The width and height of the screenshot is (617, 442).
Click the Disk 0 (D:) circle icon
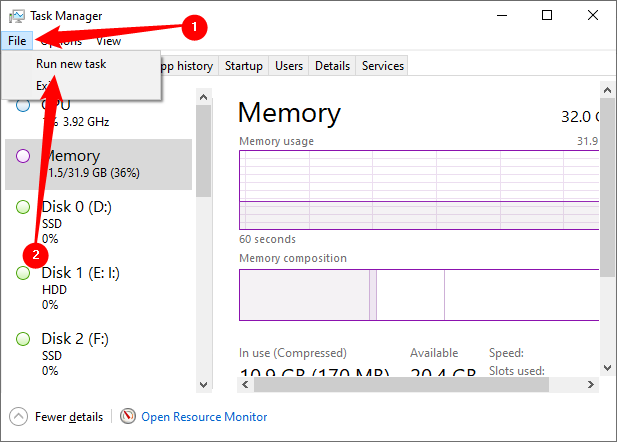23,207
